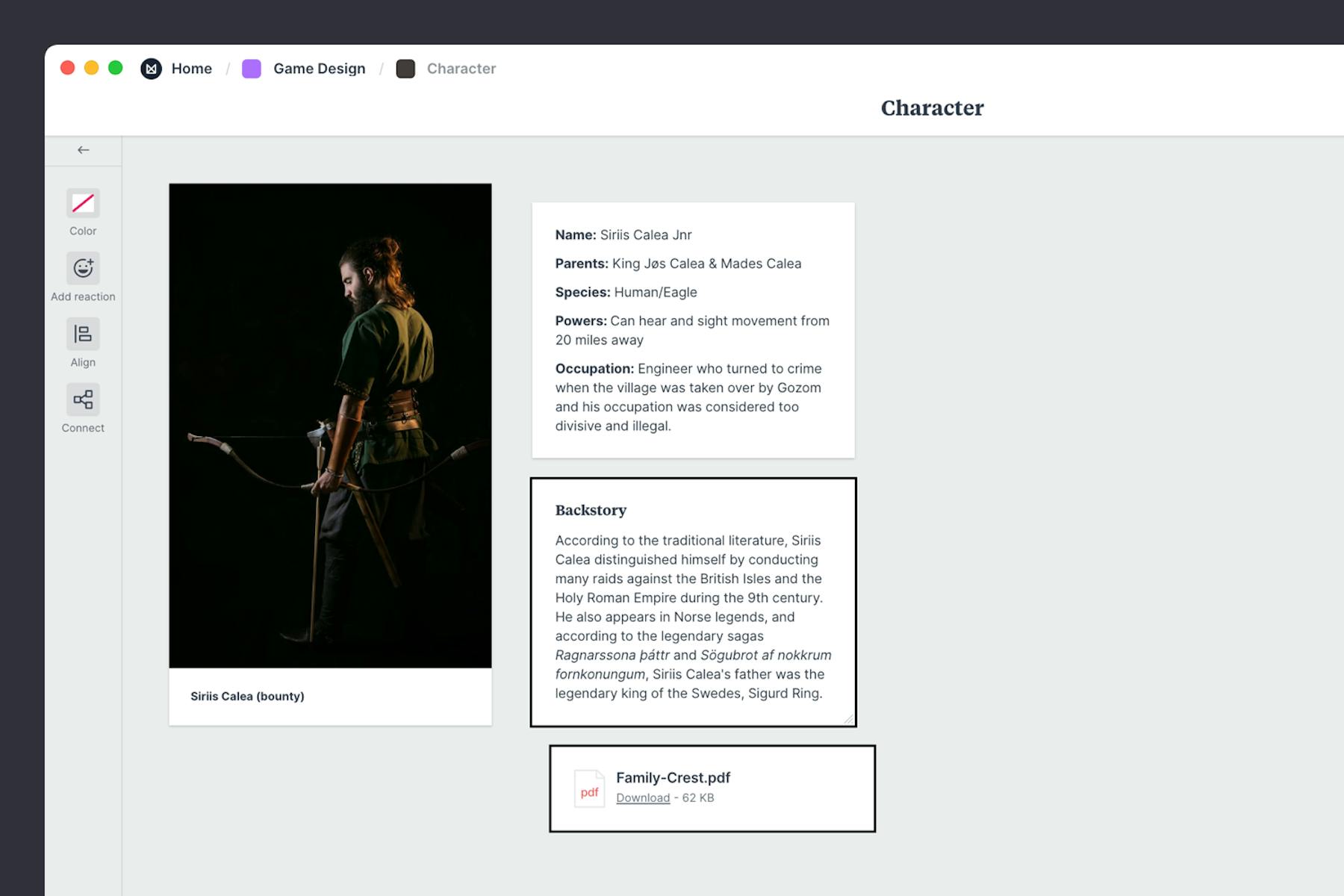Select the Align tool
The image size is (1344, 896).
[x=83, y=335]
